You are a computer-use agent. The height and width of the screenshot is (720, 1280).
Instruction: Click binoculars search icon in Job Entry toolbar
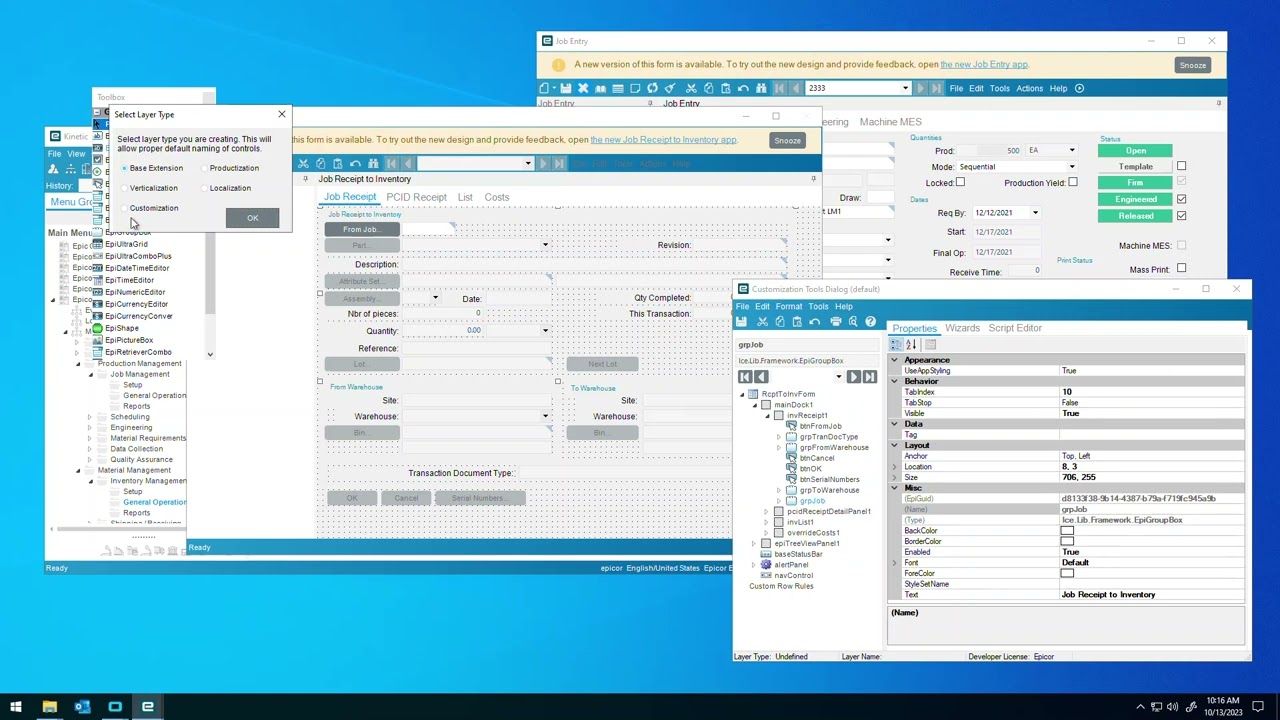click(762, 88)
